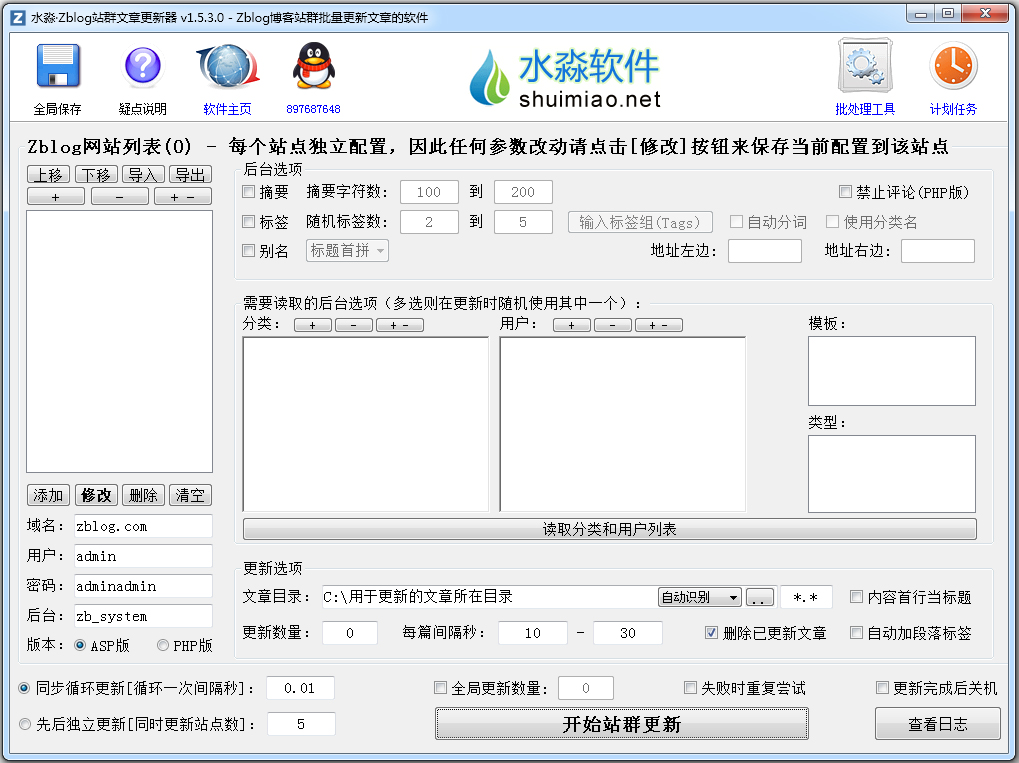The image size is (1019, 763).
Task: Click the 分类 + − button
Action: (x=400, y=325)
